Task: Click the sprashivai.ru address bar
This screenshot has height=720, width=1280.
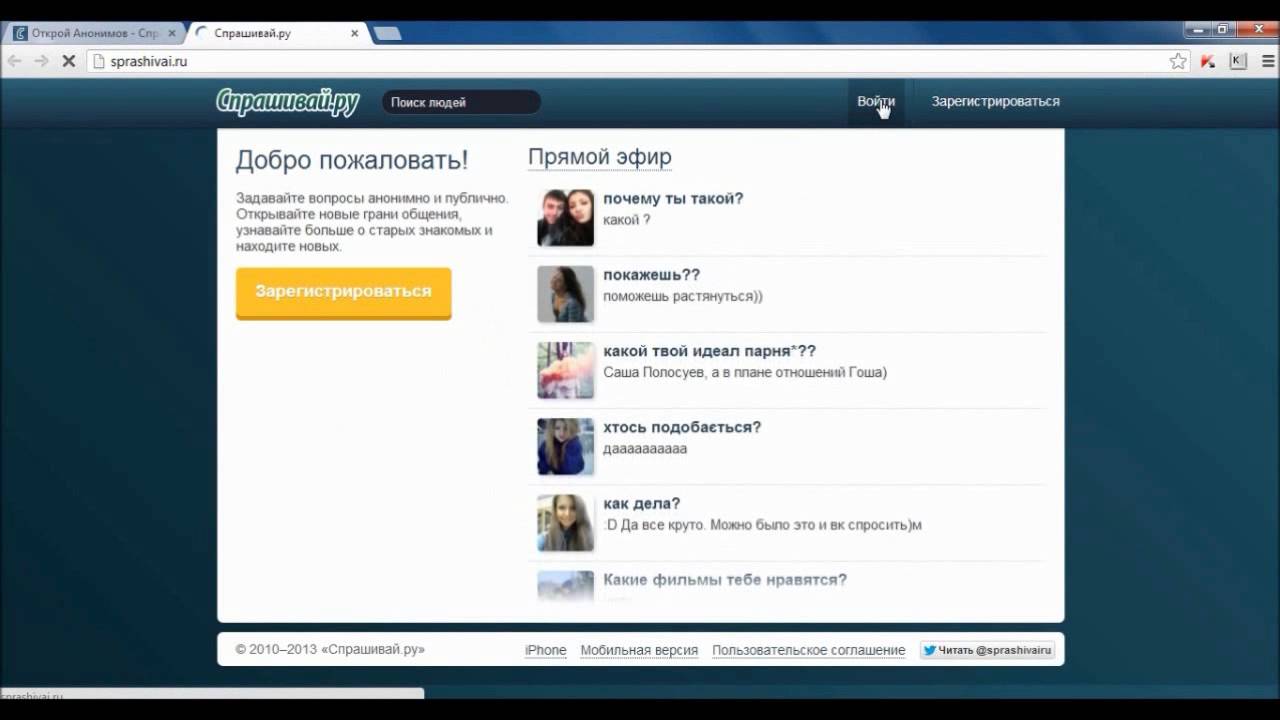Action: coord(600,61)
